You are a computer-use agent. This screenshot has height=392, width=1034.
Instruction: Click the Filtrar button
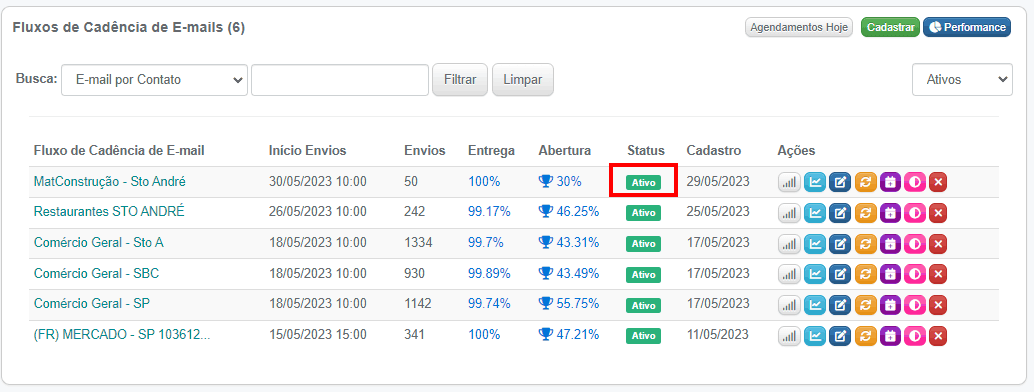(x=460, y=80)
